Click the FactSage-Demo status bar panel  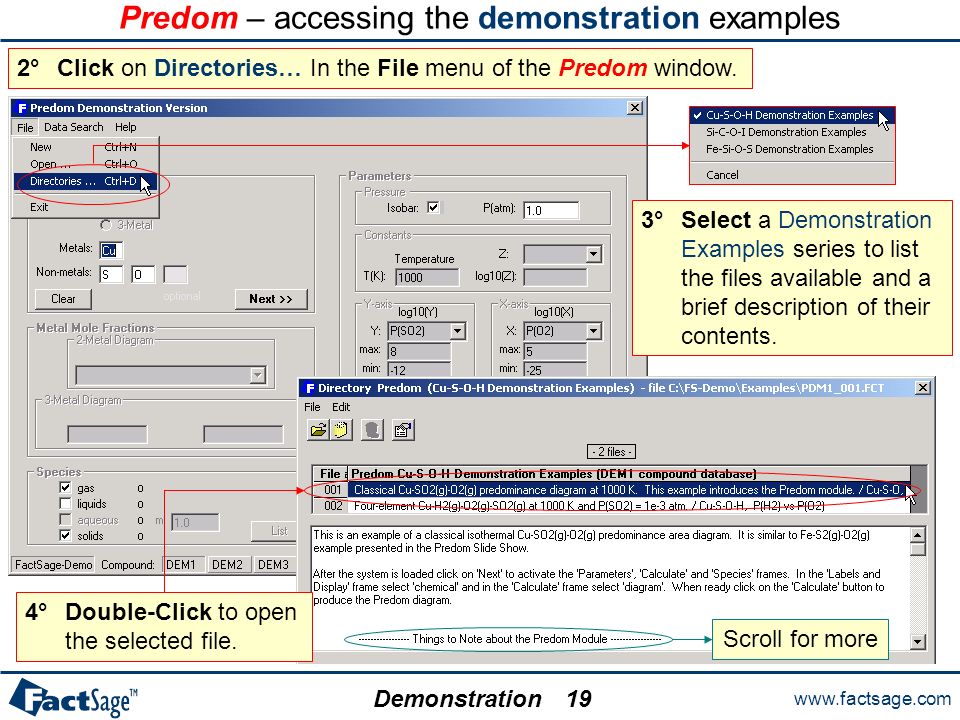pos(54,564)
